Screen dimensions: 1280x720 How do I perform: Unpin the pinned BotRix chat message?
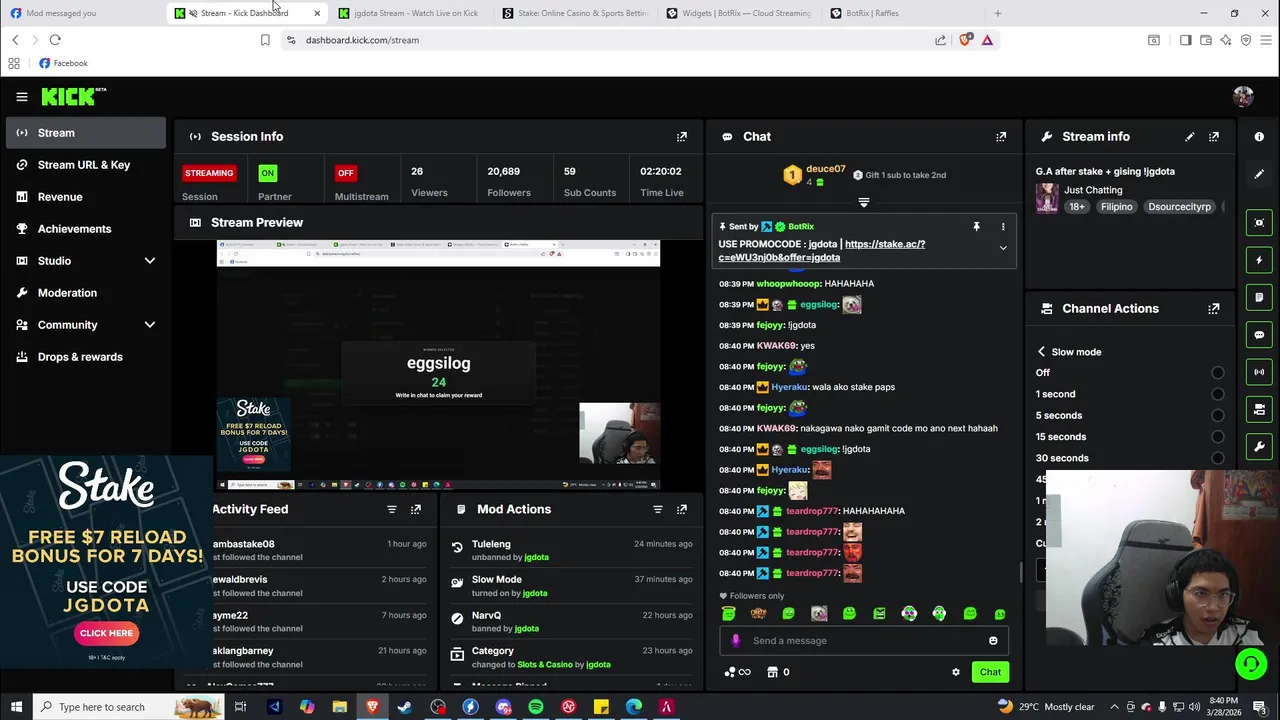(977, 227)
